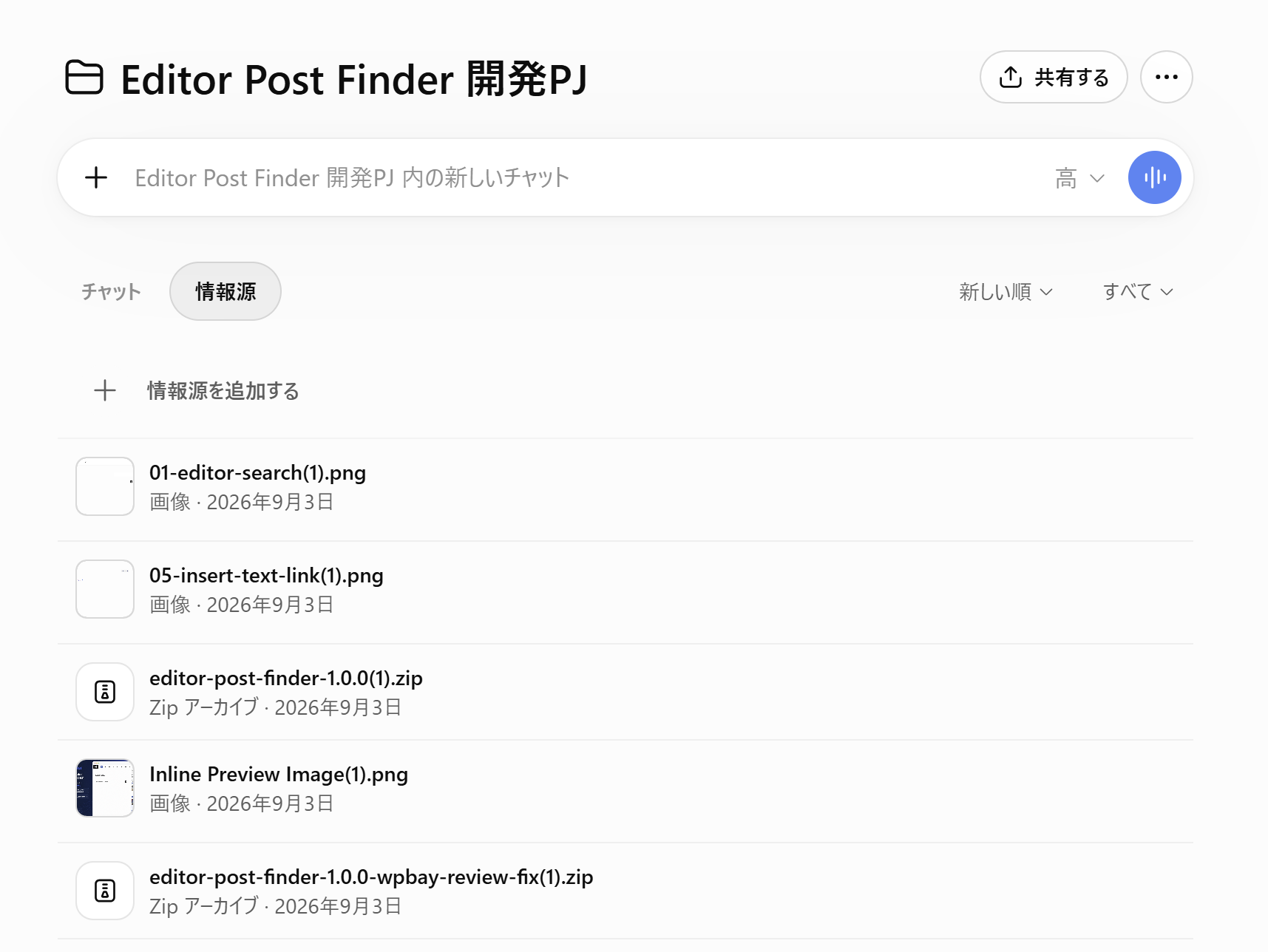Click zip icon for wpbay-review-fix(1).zip

point(105,891)
